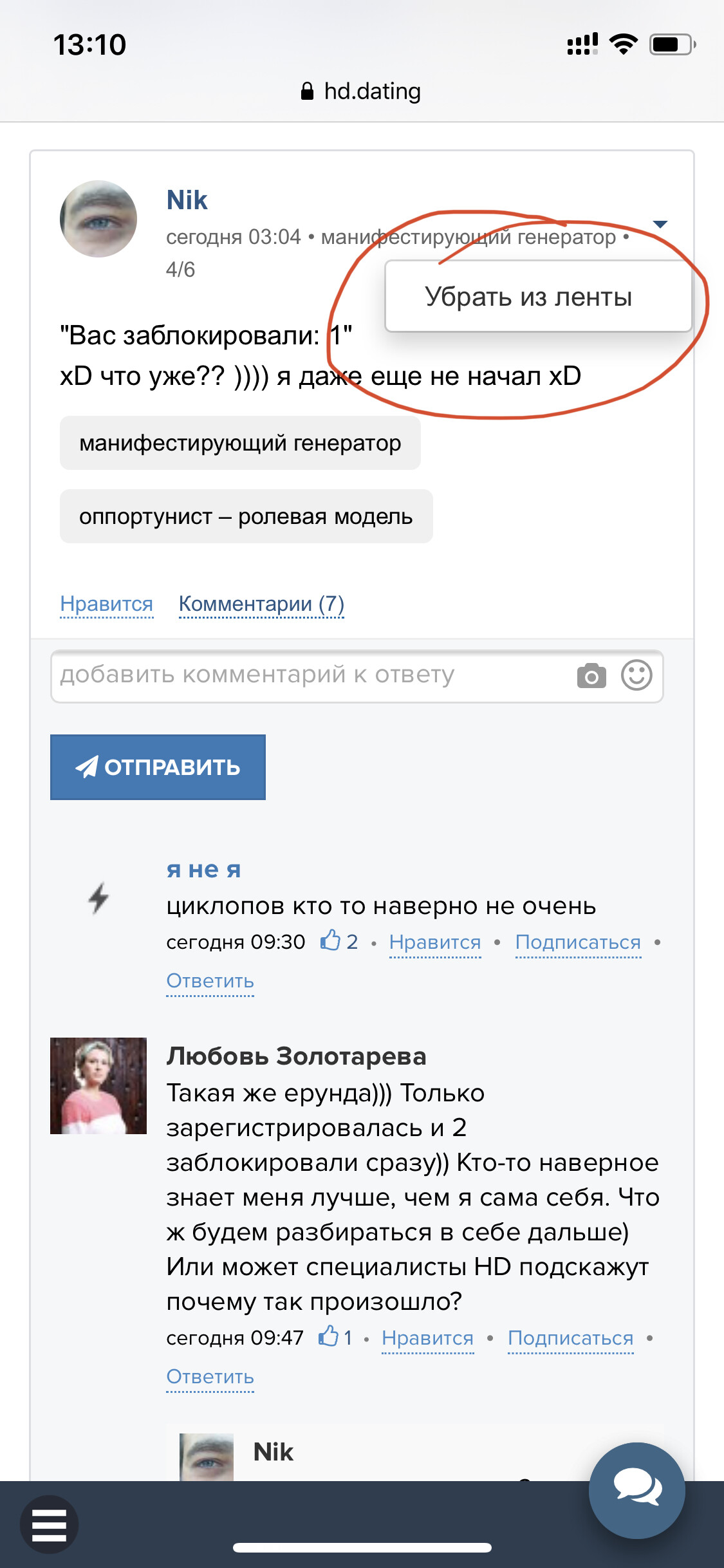
Task: Open the floating chat bubble button
Action: (x=636, y=1489)
